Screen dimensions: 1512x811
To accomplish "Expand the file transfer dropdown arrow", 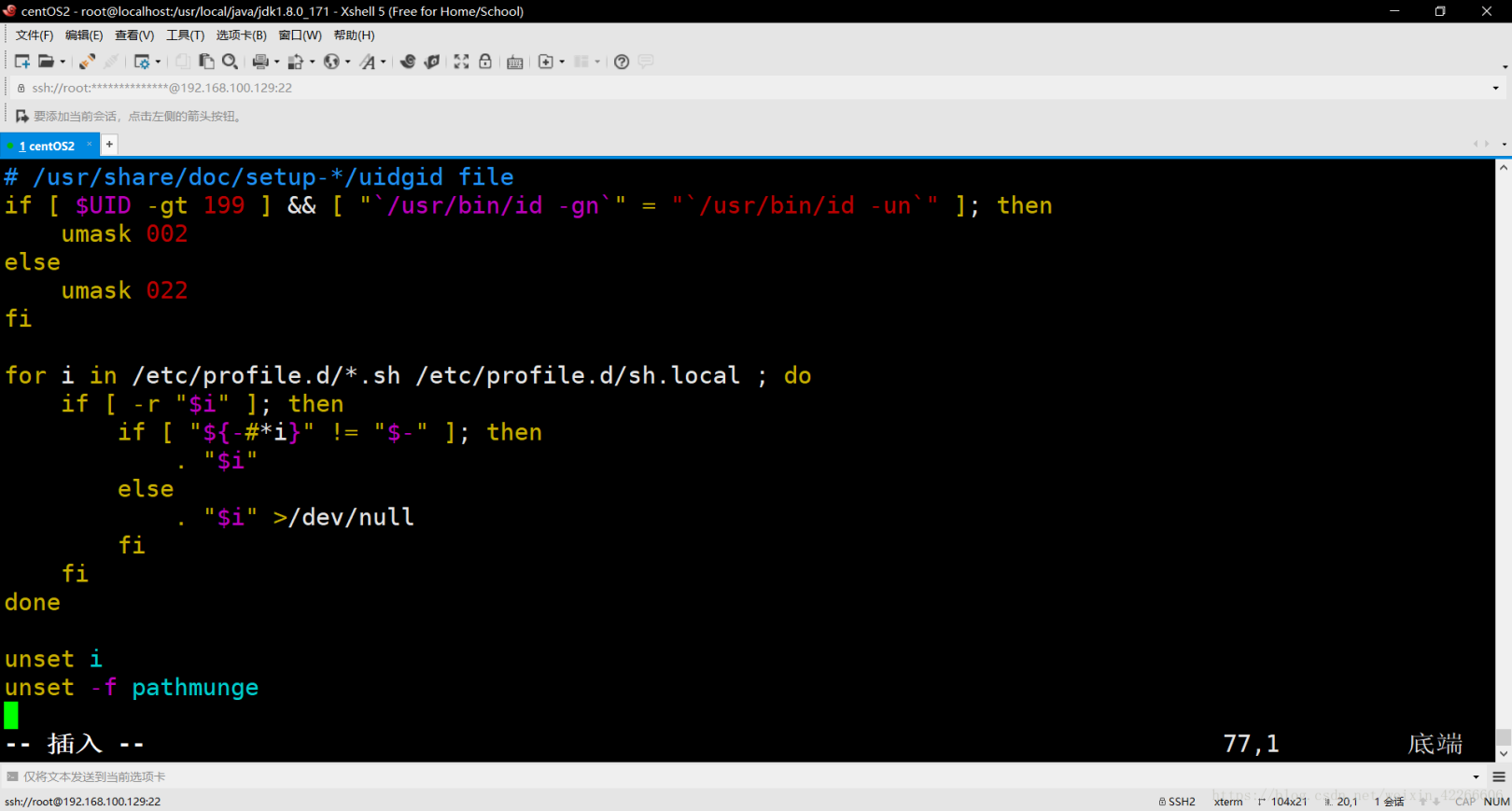I will 312,62.
